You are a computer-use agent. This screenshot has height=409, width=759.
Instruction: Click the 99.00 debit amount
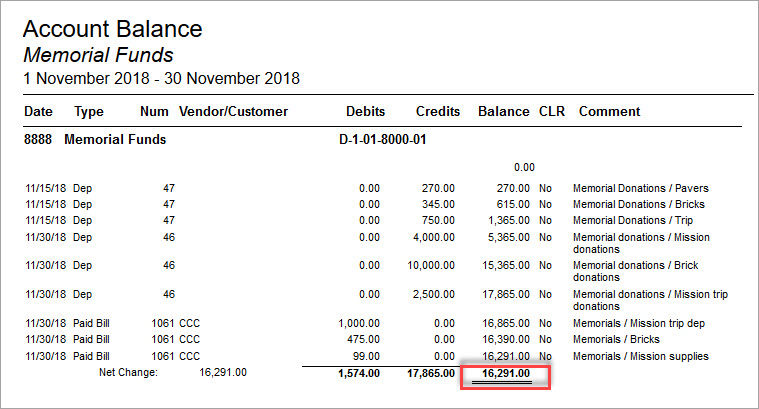pos(366,356)
